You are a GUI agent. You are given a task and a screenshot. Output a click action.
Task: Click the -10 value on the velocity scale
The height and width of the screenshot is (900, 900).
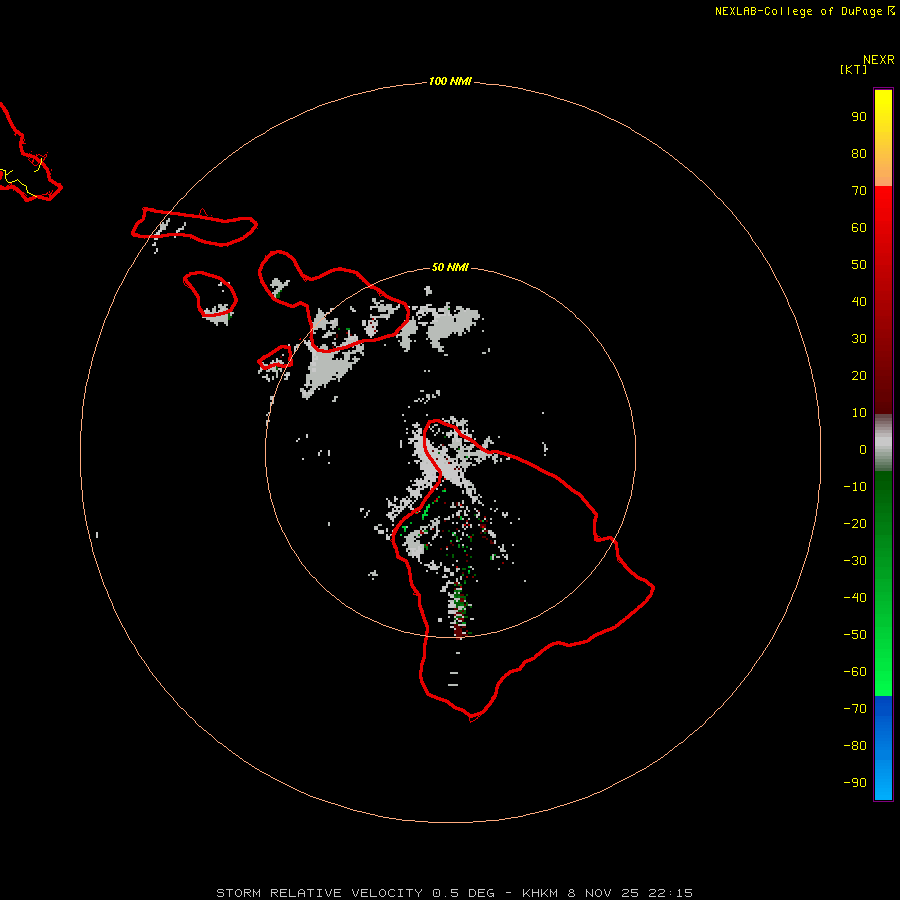coord(855,487)
